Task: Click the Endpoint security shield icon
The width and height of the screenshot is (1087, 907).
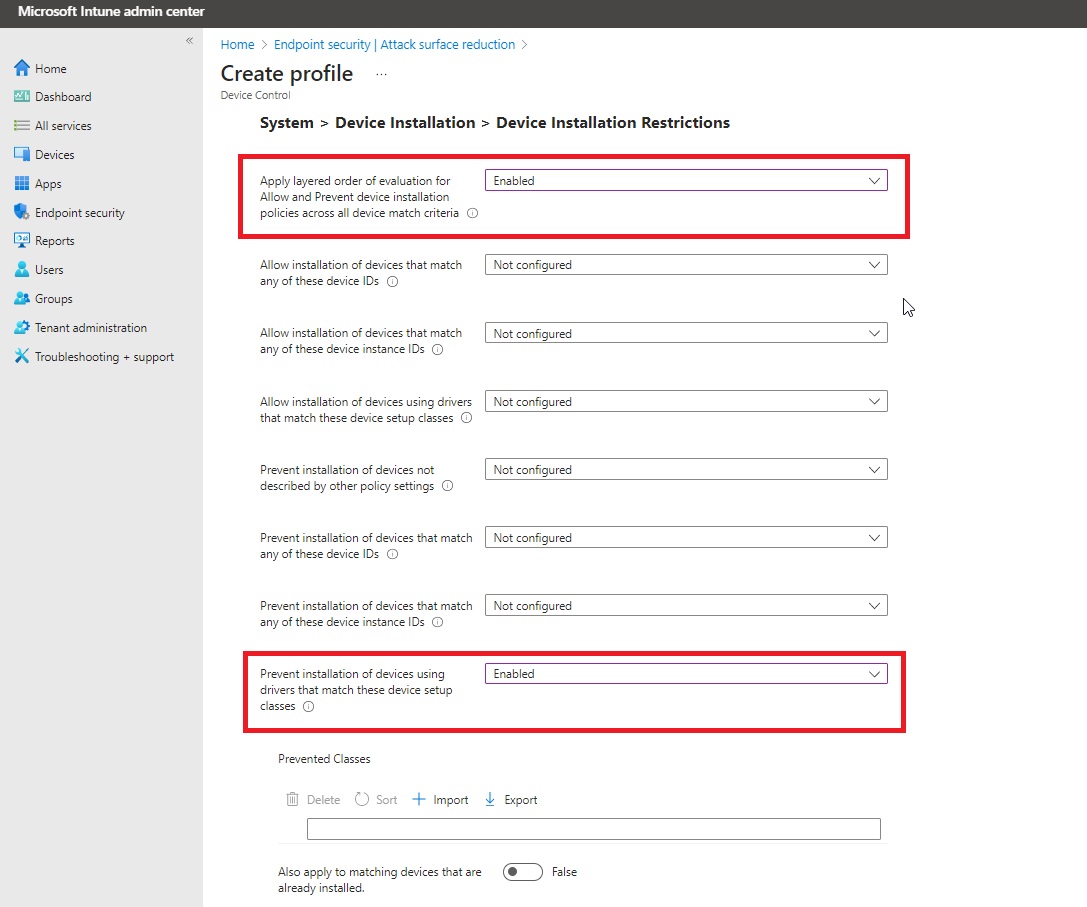Action: [22, 212]
